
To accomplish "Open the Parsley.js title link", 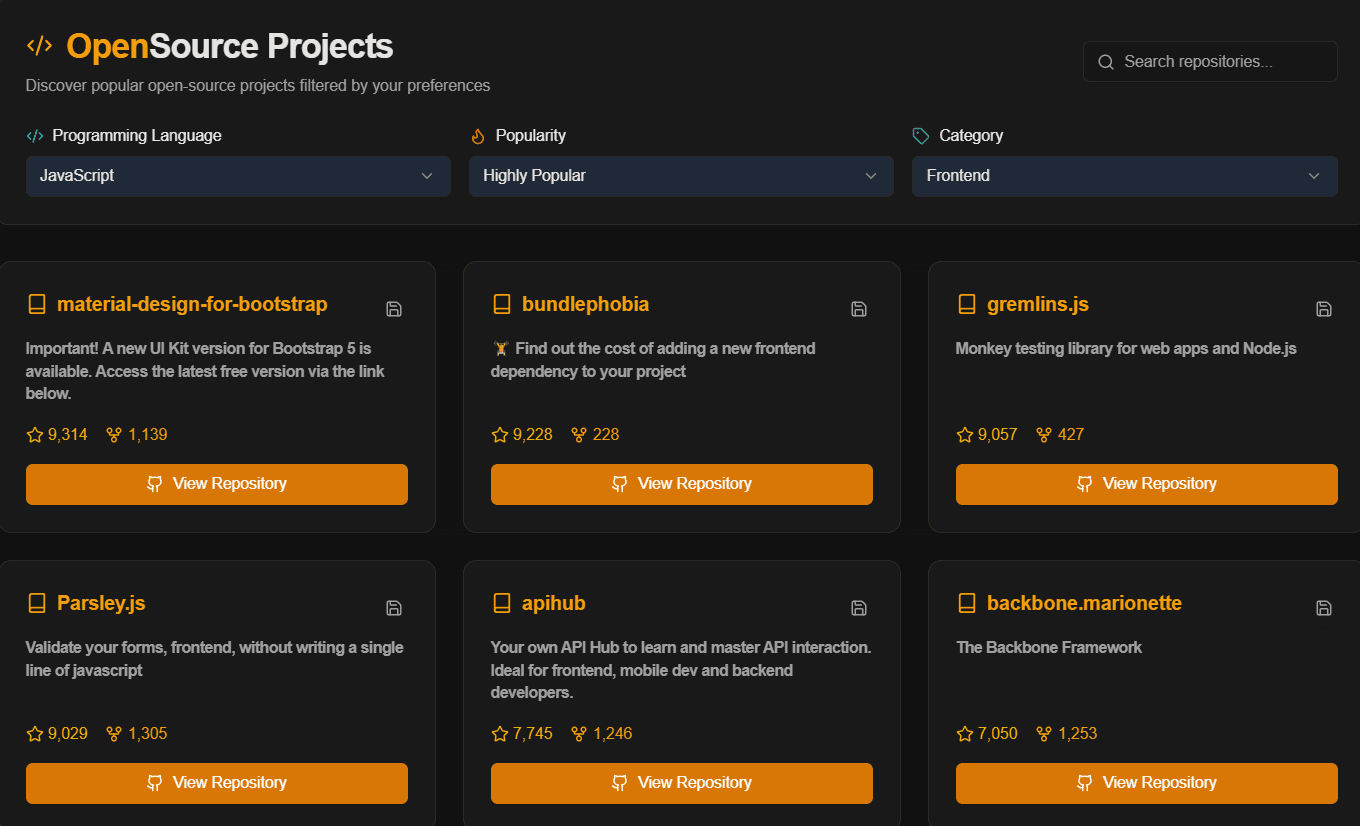I will tap(101, 603).
